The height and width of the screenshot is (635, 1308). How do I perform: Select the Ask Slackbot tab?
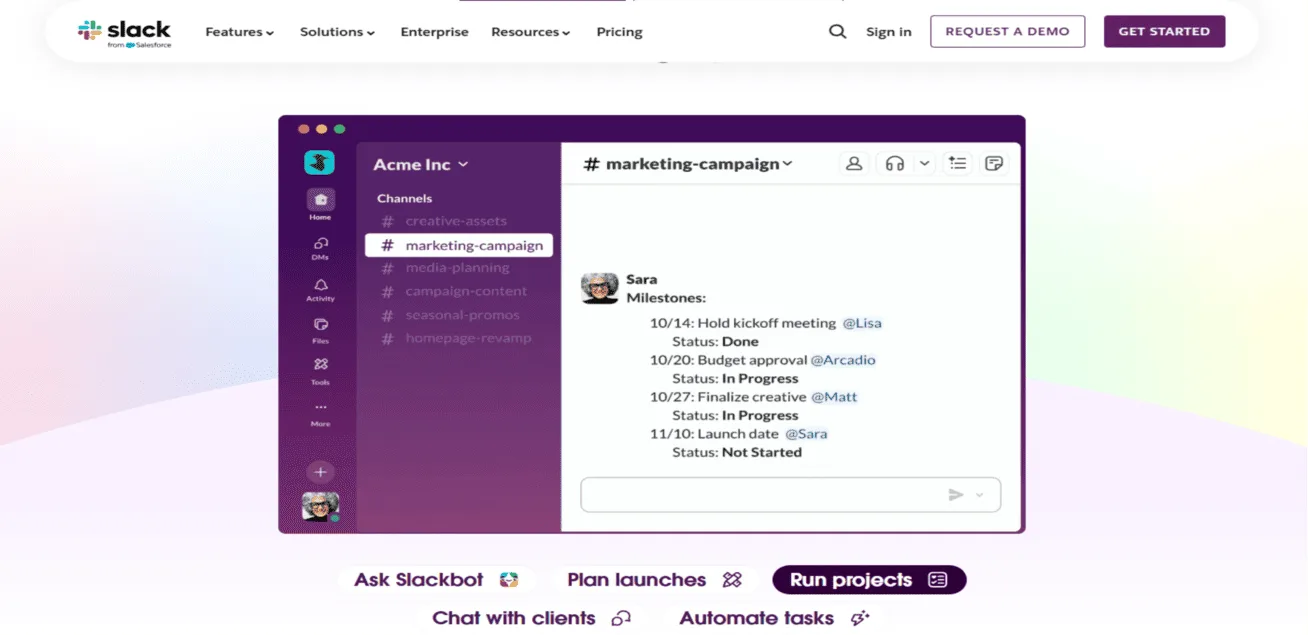(437, 580)
